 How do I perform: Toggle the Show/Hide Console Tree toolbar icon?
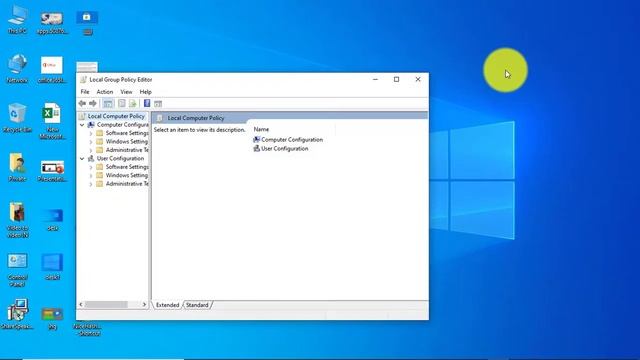pos(108,104)
